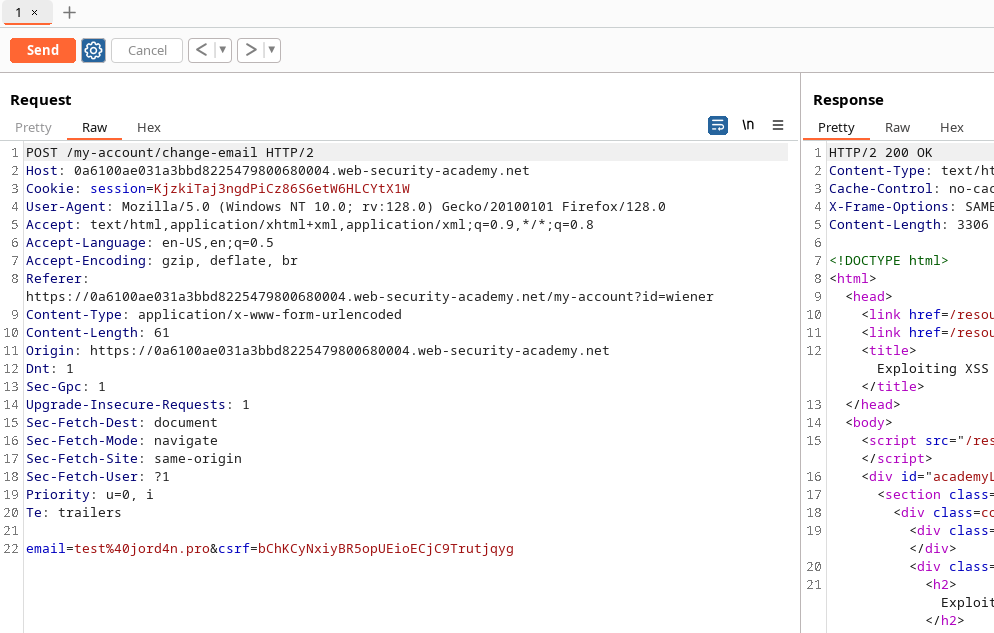Image resolution: width=994 pixels, height=633 pixels.
Task: Go to next request with forward arrow
Action: click(250, 50)
